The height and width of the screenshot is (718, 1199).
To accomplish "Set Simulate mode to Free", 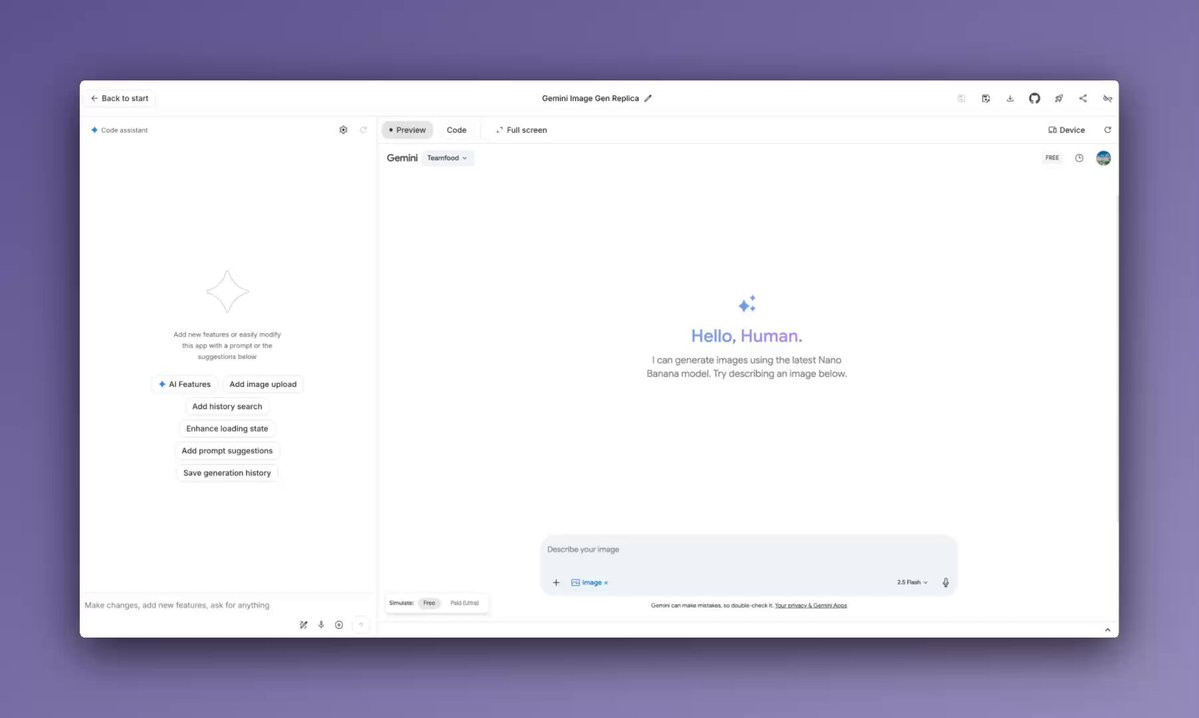I will tap(429, 603).
